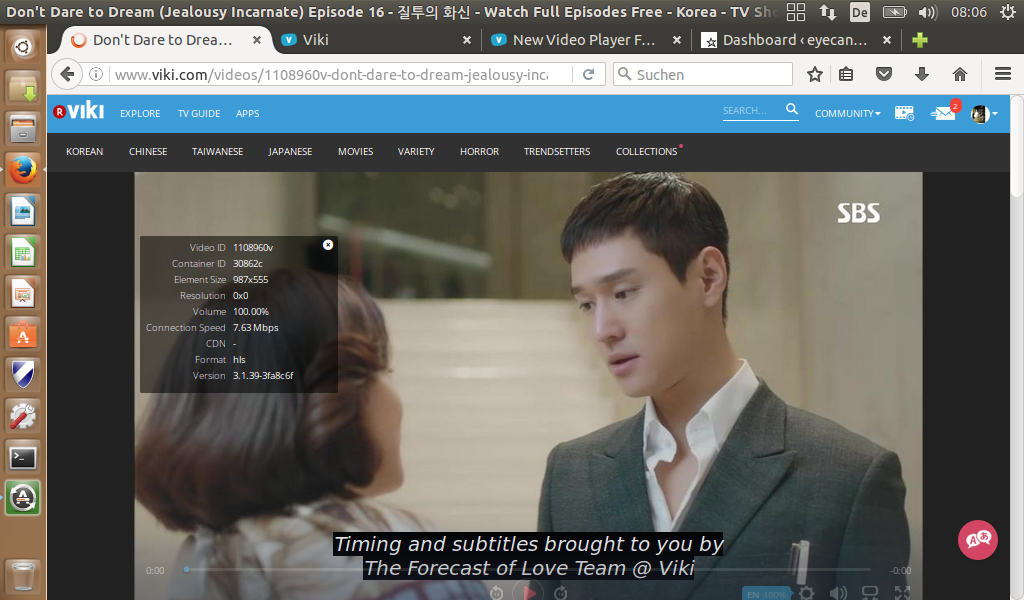Open the APPS link

pyautogui.click(x=248, y=114)
